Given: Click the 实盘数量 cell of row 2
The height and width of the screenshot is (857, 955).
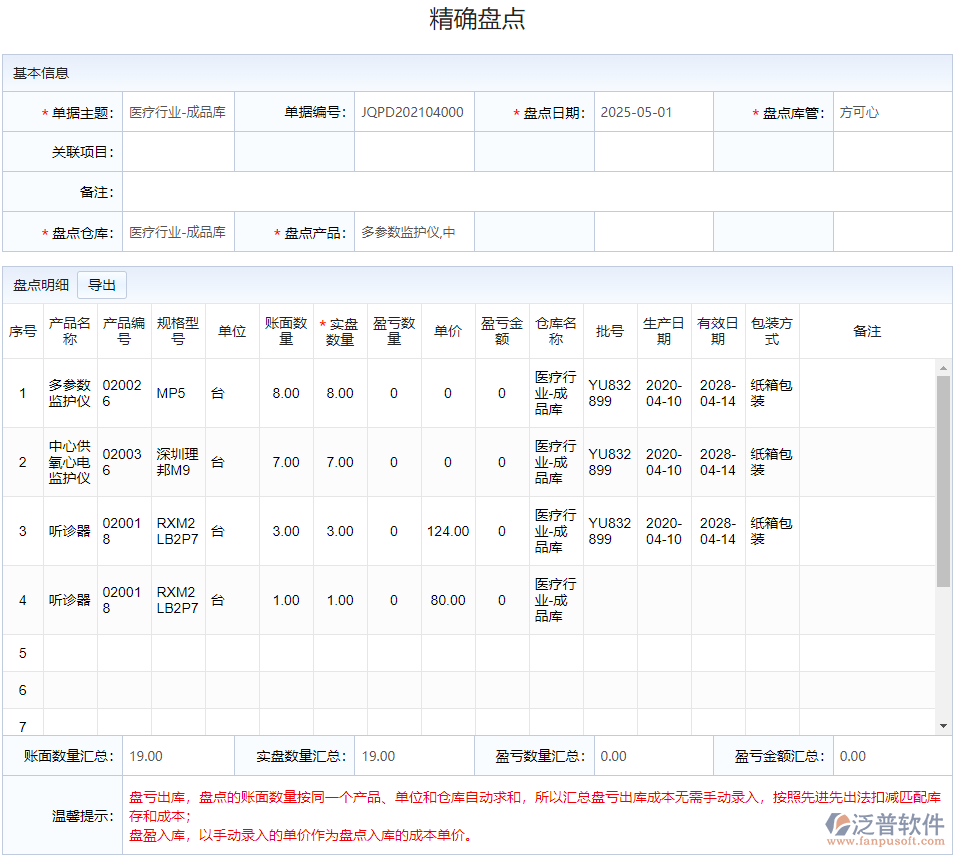Looking at the screenshot, I should tap(340, 462).
